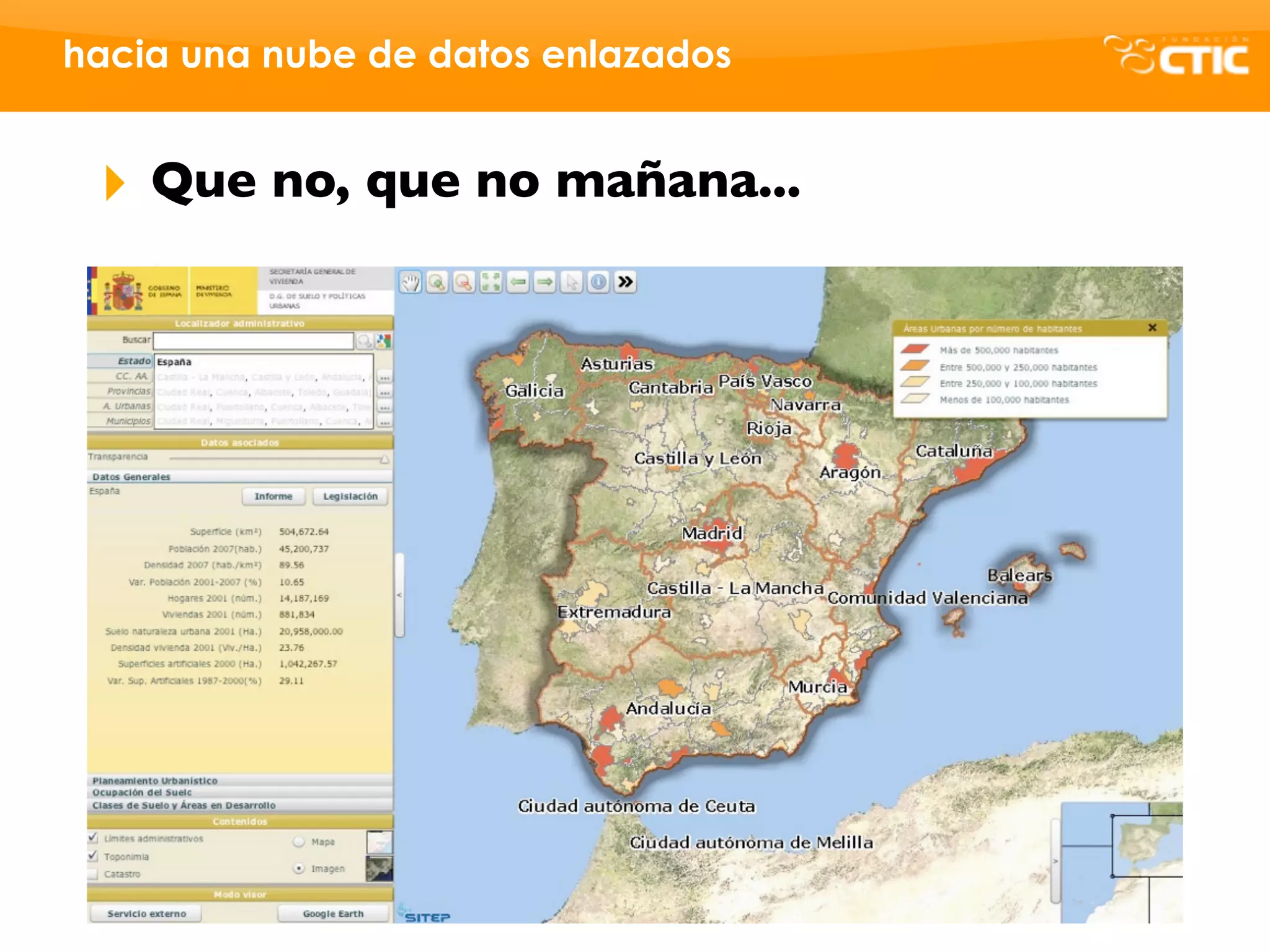Expand toolbar with double chevron button
The image size is (1270, 952).
[x=626, y=283]
